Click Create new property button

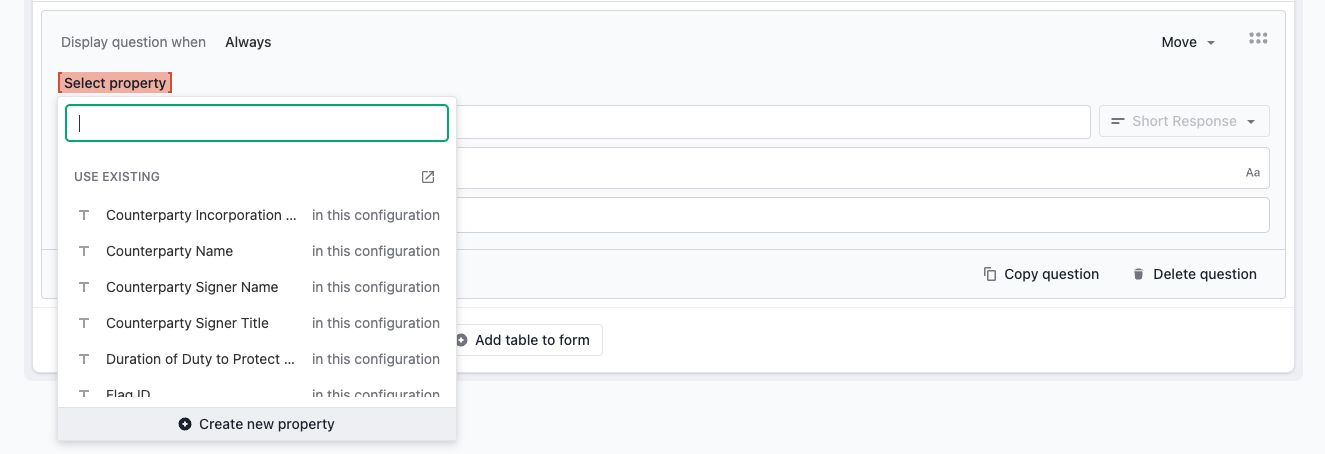click(x=257, y=424)
